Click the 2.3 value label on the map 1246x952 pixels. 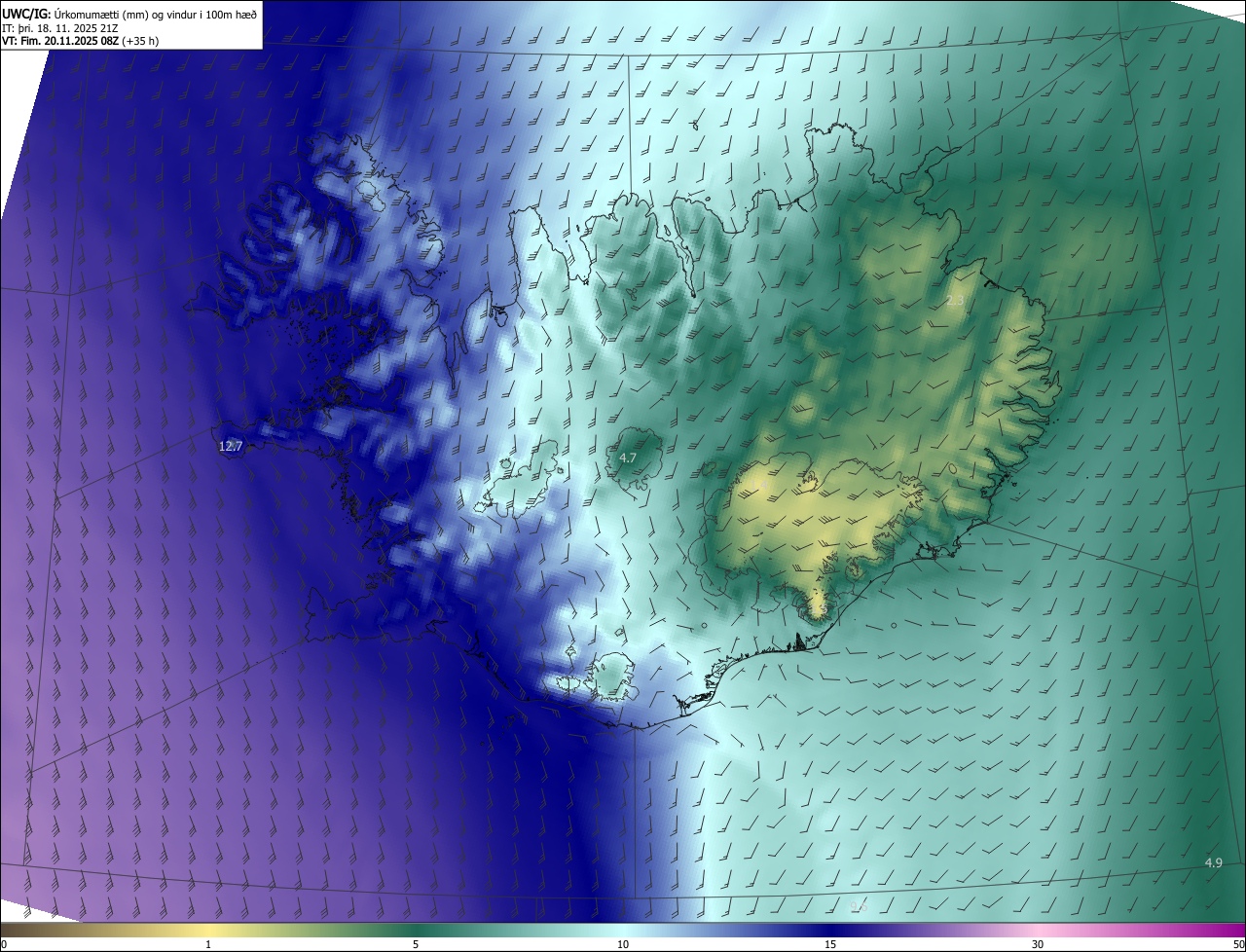[x=955, y=301]
